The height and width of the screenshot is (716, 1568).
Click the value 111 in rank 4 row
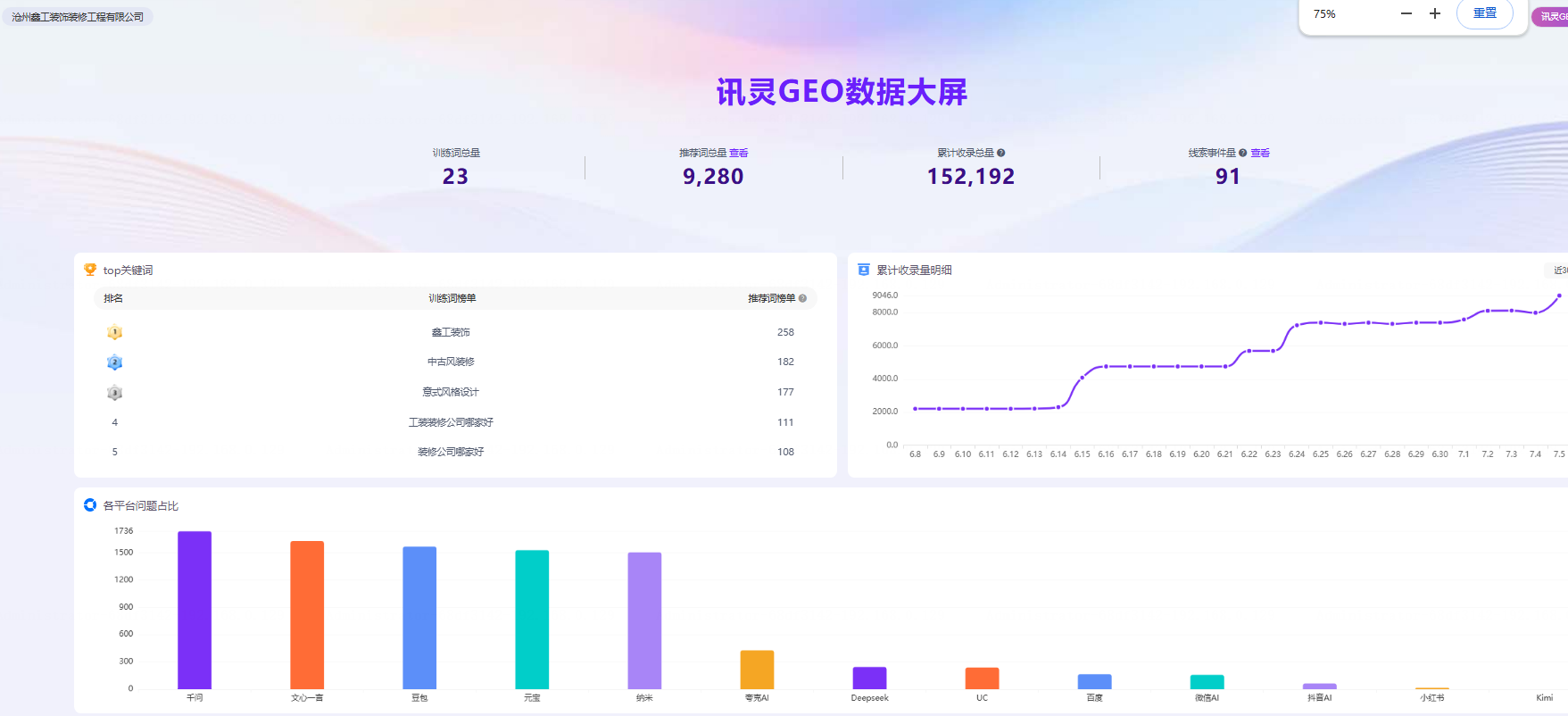(785, 422)
